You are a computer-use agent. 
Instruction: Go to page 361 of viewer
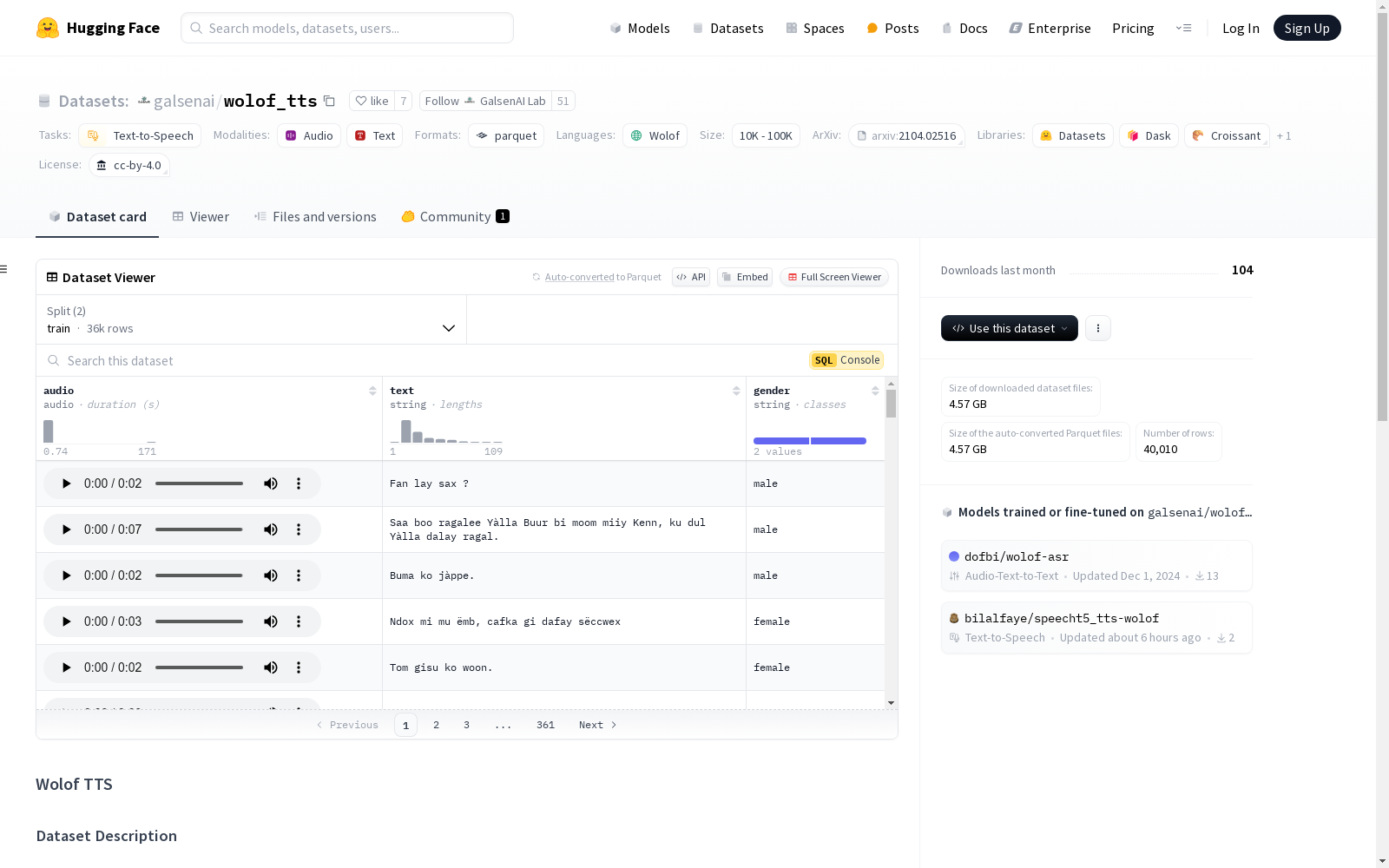point(545,725)
